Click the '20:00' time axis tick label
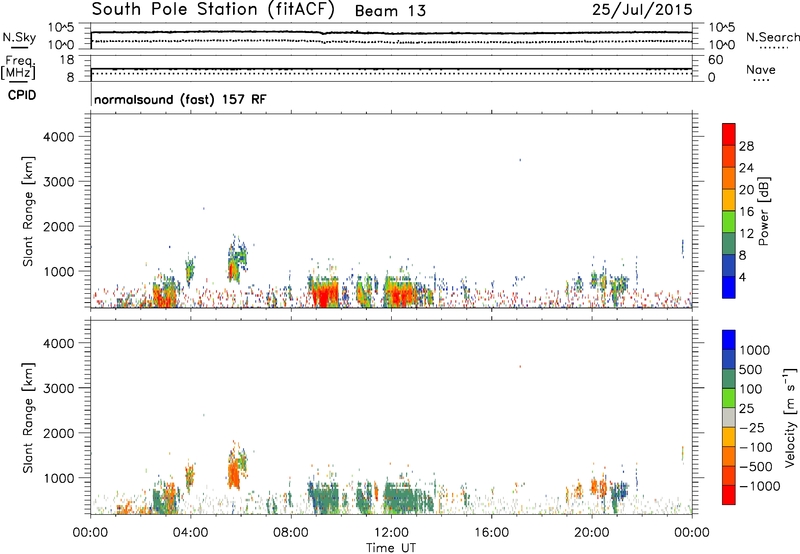 coord(591,533)
